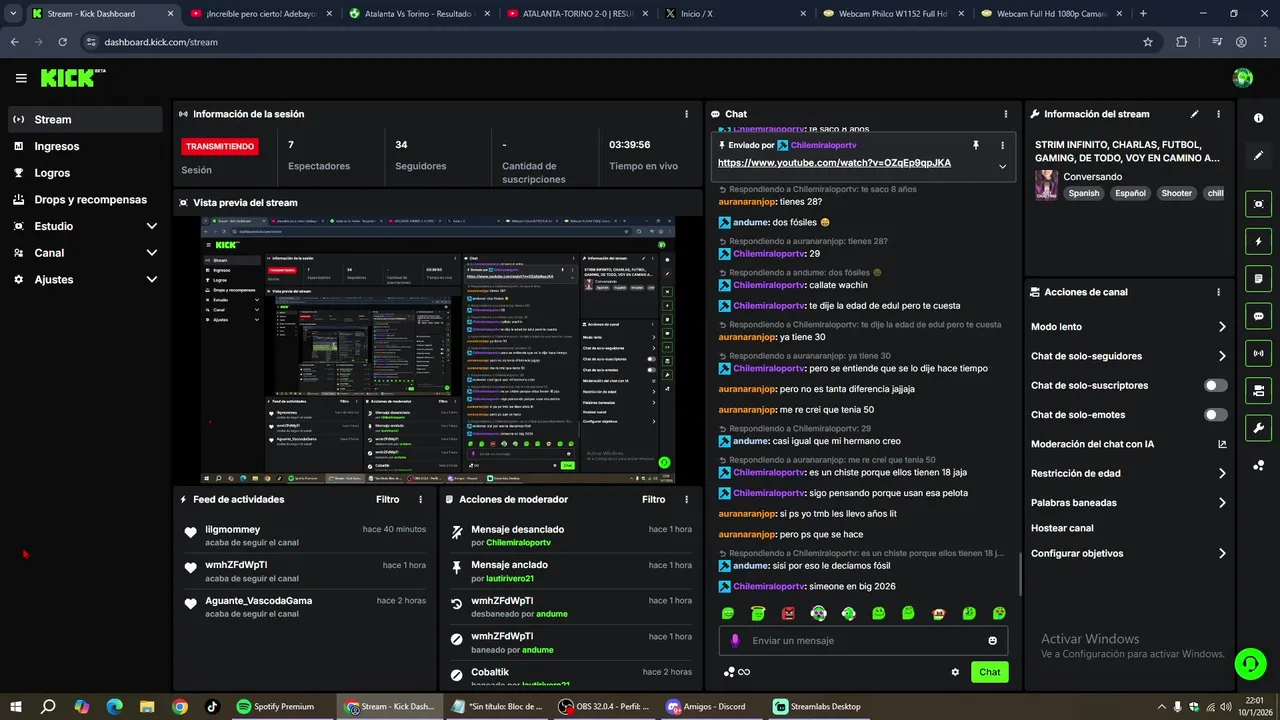Select Stream in left sidebar
This screenshot has height=720, width=1280.
pyautogui.click(x=85, y=119)
